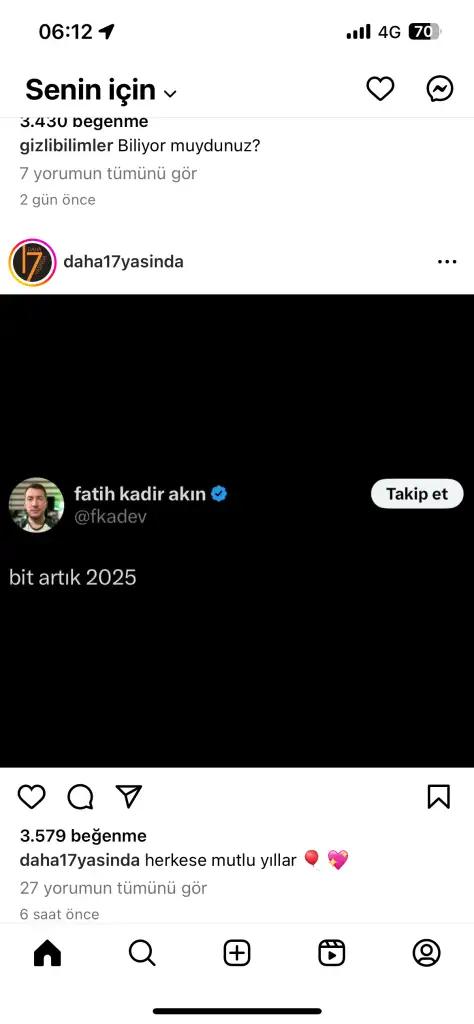Open daha17yasinda profile from post header
This screenshot has height=1024, width=474.
[123, 262]
